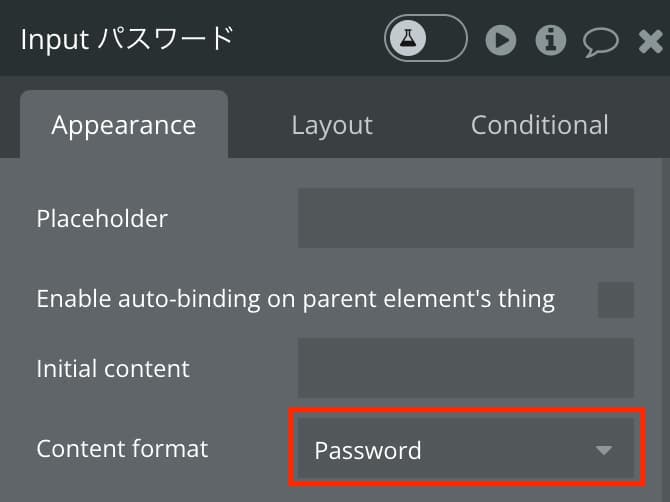The image size is (670, 502).
Task: Click the Initial content label
Action: [113, 368]
